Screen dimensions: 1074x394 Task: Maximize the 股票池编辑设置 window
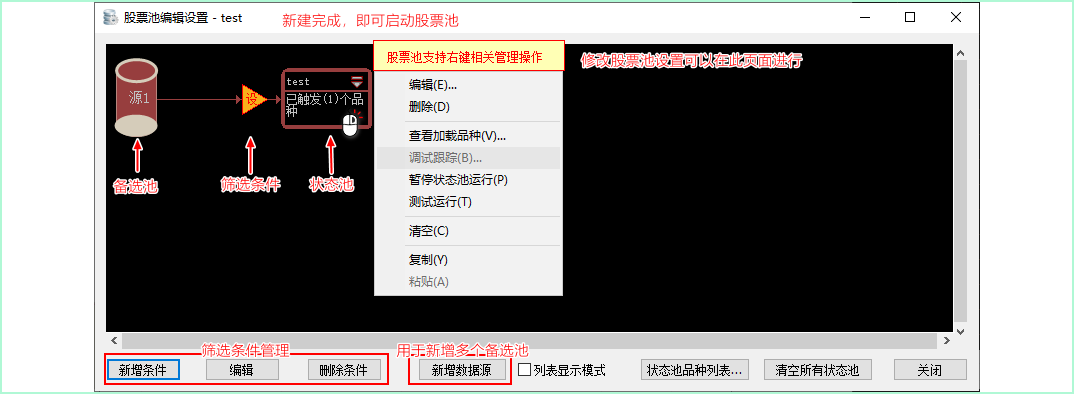(x=910, y=18)
